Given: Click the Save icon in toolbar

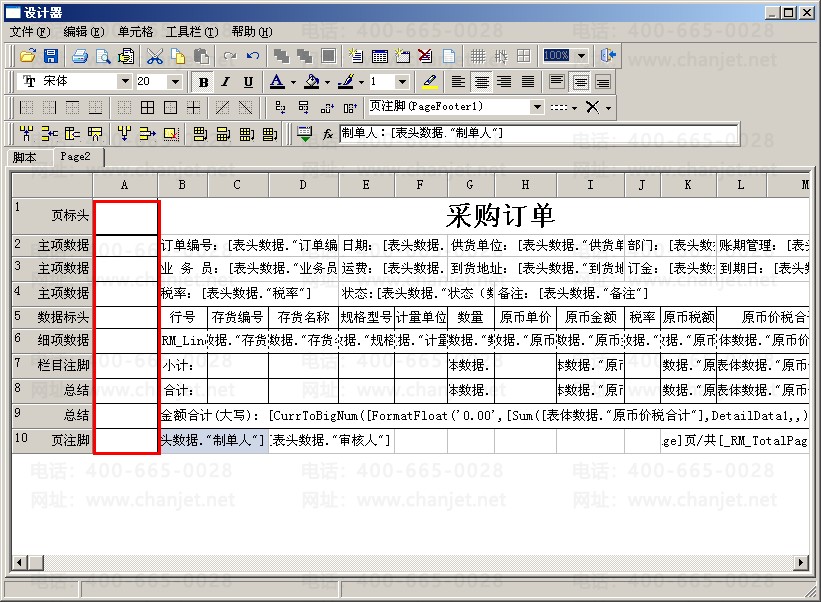Looking at the screenshot, I should [50, 56].
